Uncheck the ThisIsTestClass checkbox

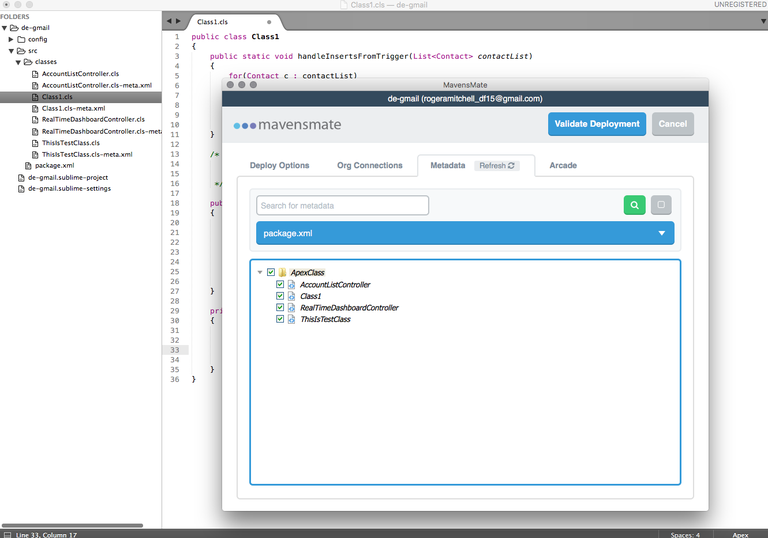(280, 319)
